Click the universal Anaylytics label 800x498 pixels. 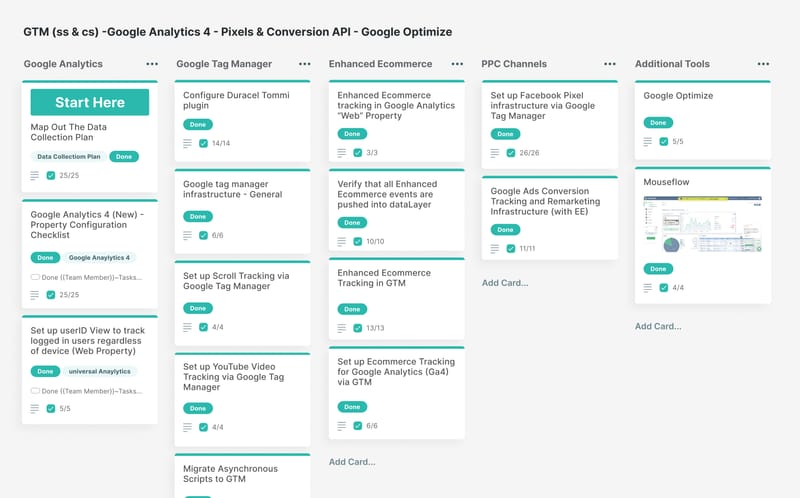99,371
